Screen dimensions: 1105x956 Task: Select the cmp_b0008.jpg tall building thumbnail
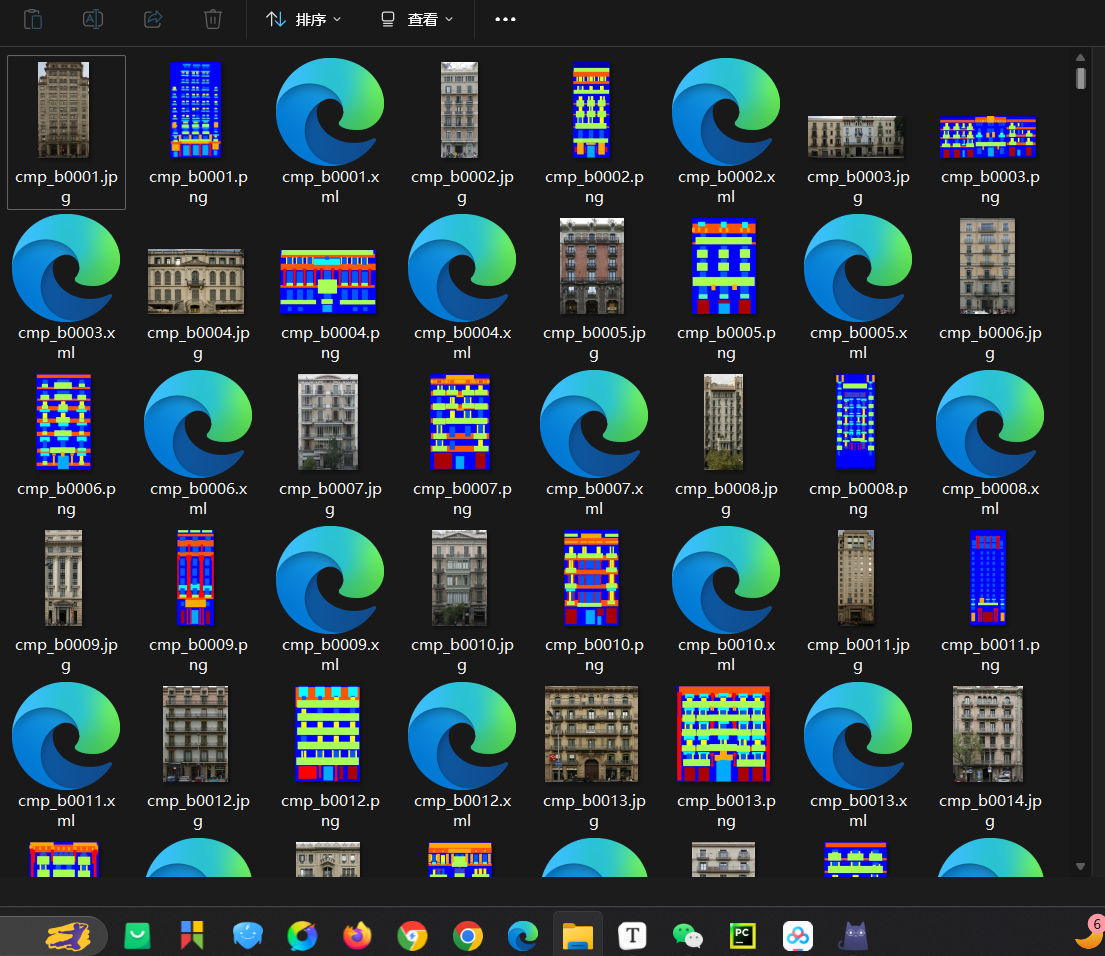(723, 422)
